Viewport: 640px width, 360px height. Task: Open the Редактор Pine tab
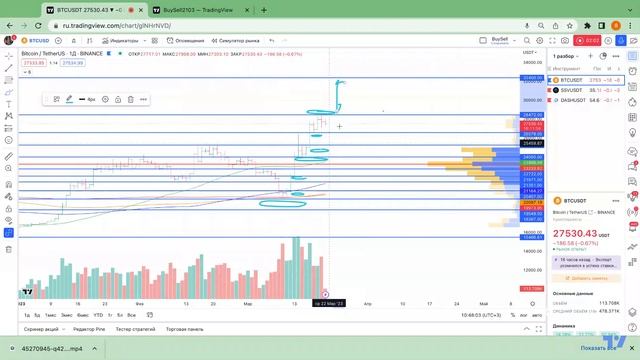89,329
